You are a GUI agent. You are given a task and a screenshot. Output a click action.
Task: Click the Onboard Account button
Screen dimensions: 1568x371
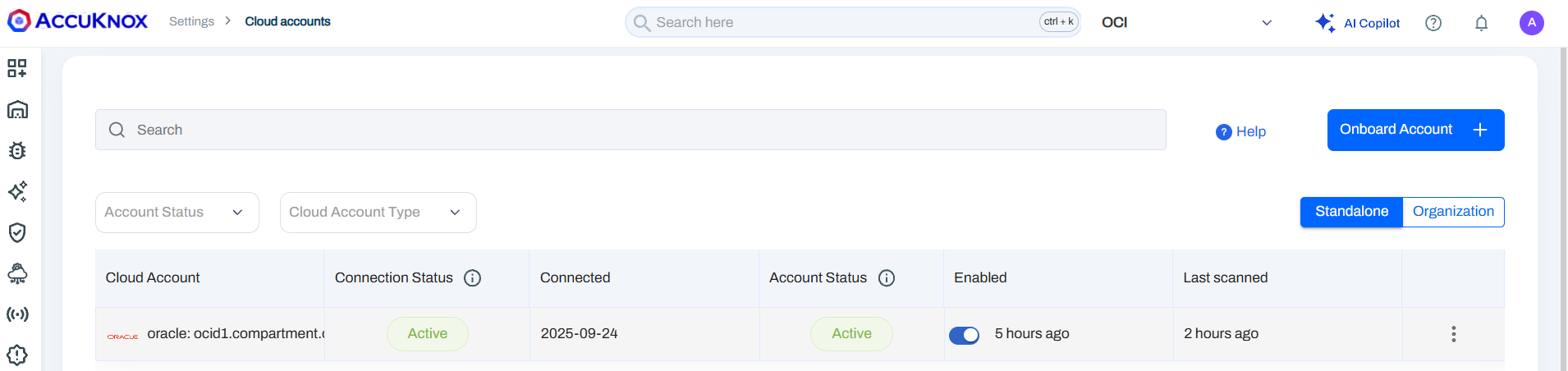(1415, 130)
